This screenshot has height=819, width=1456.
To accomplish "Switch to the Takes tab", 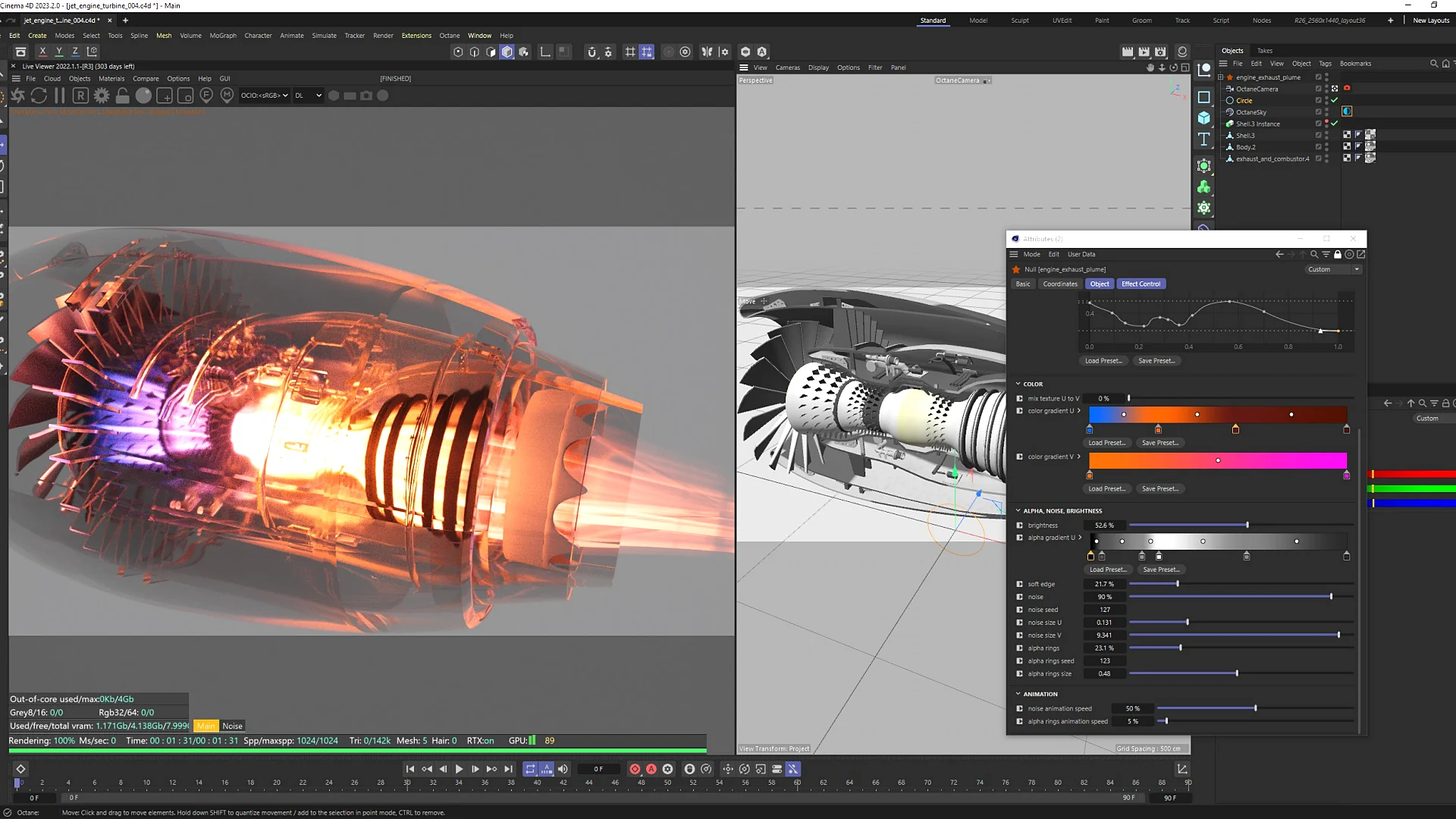I will coord(1265,51).
